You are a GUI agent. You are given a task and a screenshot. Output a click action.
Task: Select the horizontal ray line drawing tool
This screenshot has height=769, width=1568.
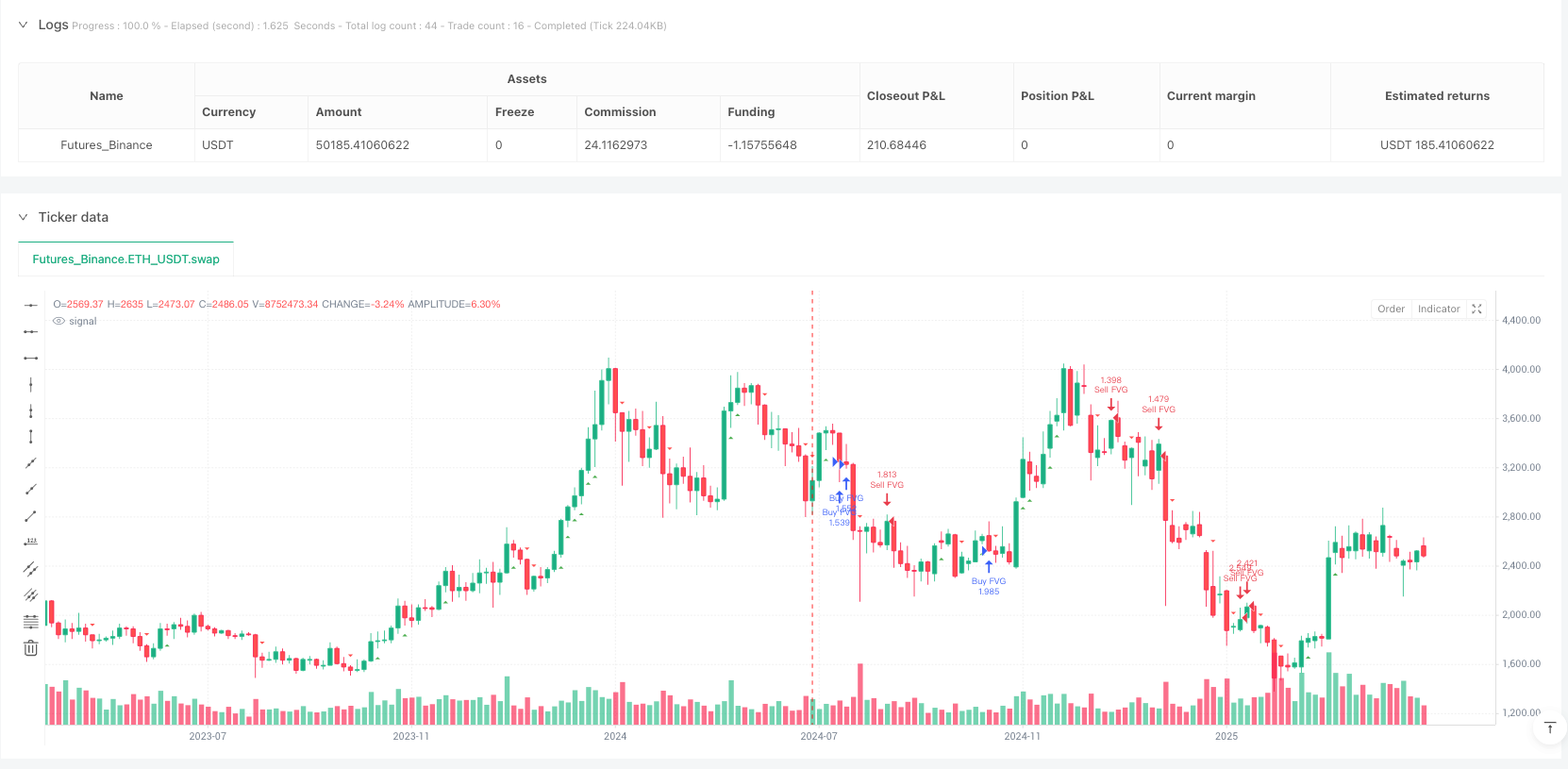point(31,331)
